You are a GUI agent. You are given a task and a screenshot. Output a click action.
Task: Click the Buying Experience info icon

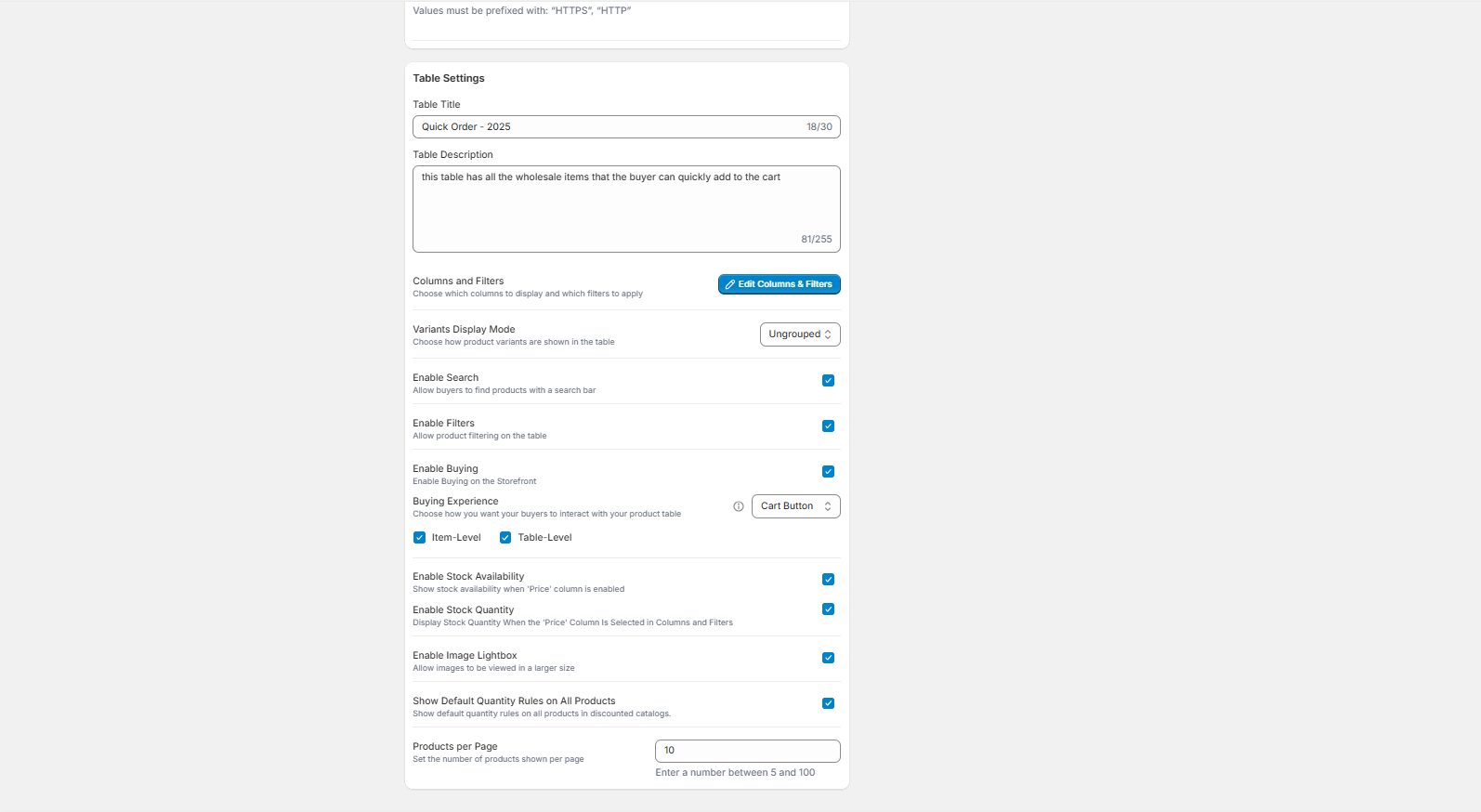point(739,506)
